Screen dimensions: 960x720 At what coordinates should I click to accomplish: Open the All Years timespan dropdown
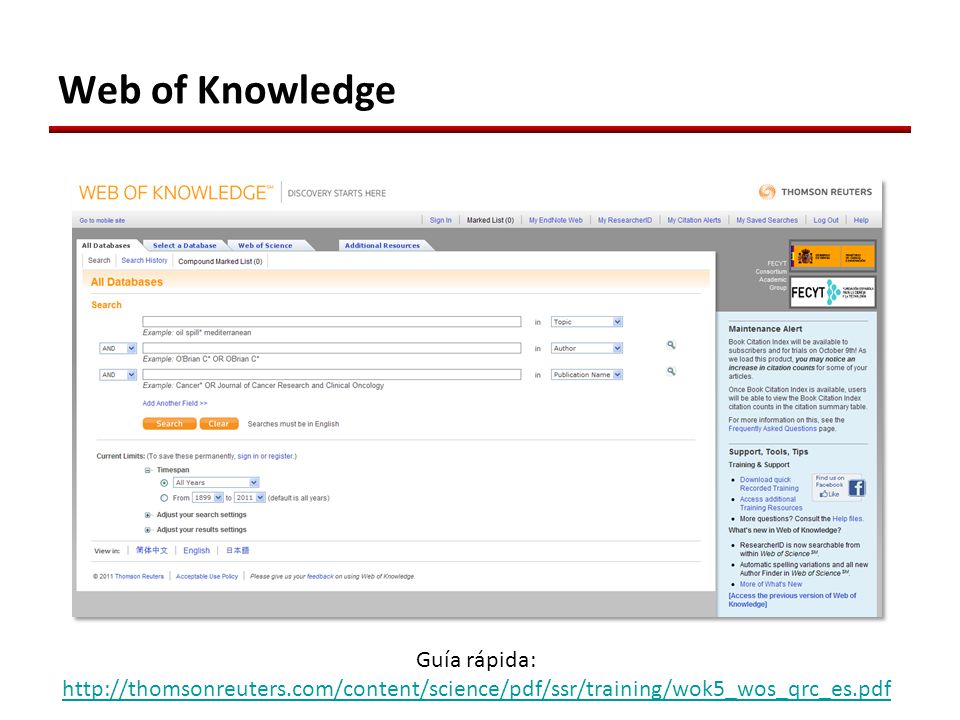[216, 483]
